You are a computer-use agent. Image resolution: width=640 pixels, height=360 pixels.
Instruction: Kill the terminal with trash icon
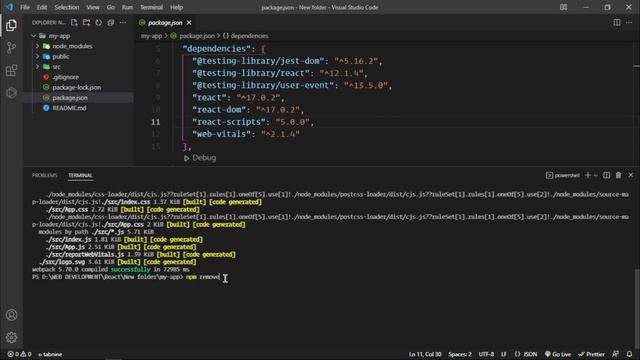[618, 175]
